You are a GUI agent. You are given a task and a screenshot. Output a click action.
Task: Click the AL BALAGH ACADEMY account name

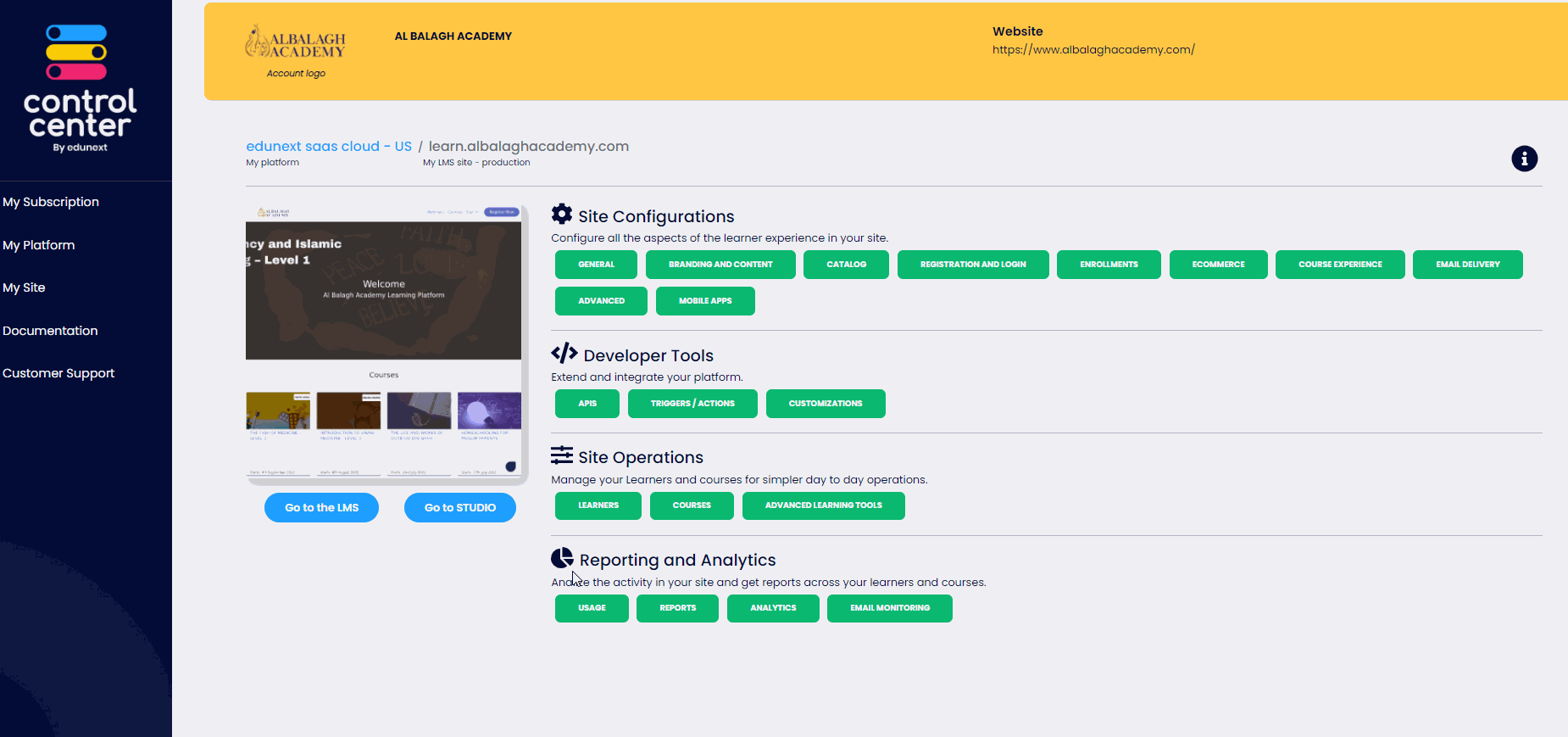point(453,36)
